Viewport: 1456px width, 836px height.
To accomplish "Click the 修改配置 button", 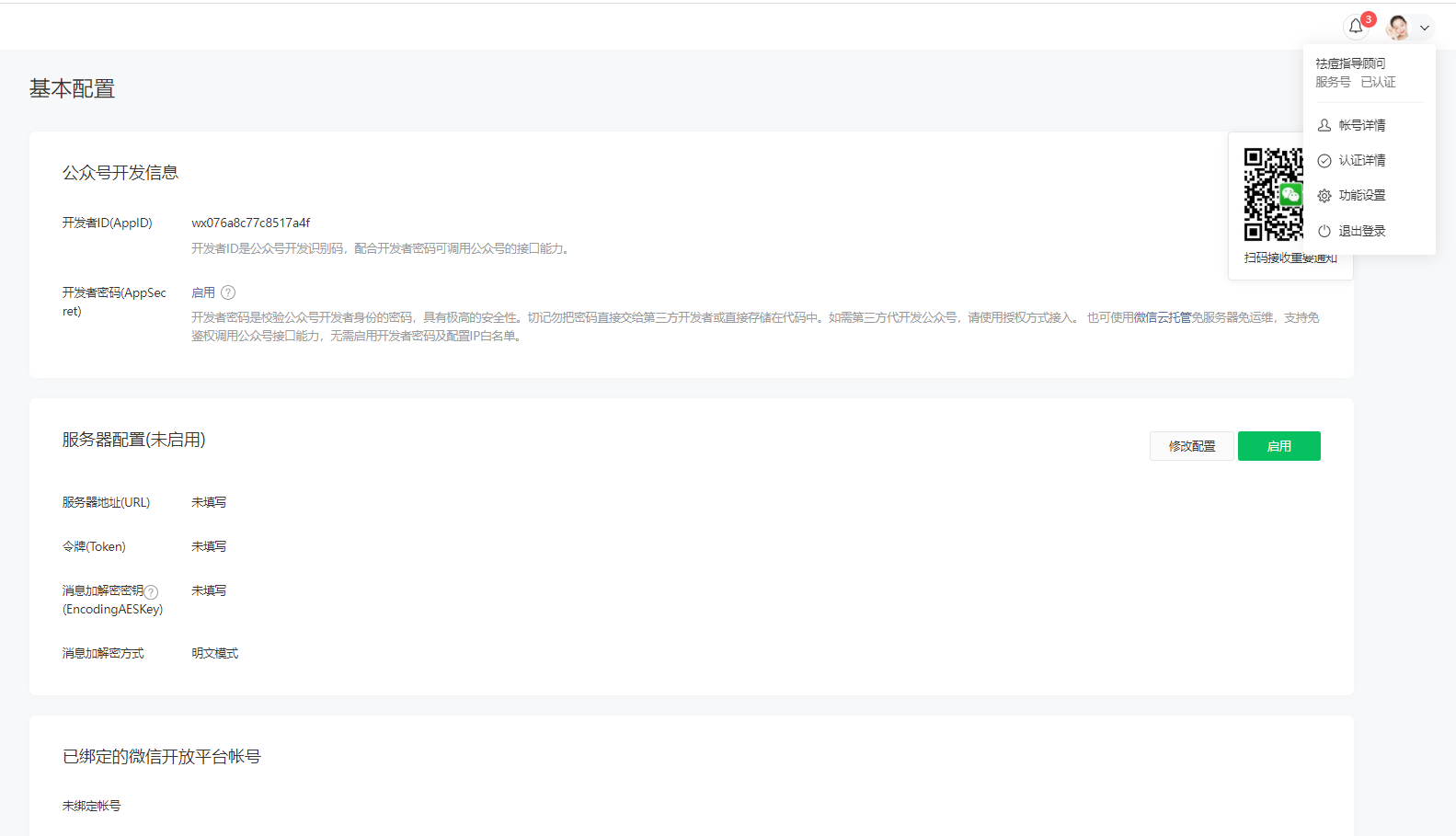I will (1192, 446).
